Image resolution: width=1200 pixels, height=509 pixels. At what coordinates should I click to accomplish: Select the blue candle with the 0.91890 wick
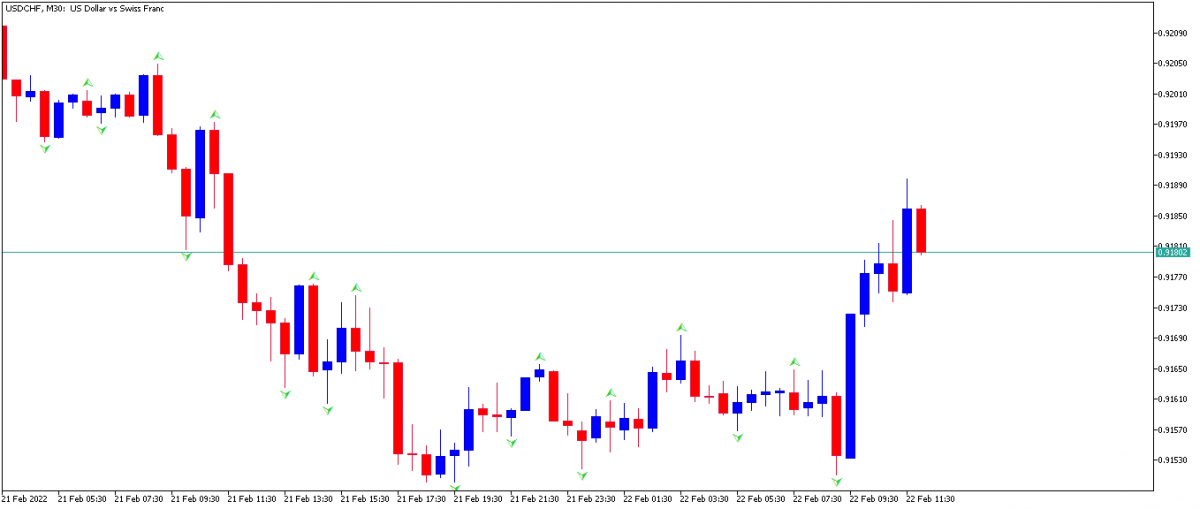907,251
